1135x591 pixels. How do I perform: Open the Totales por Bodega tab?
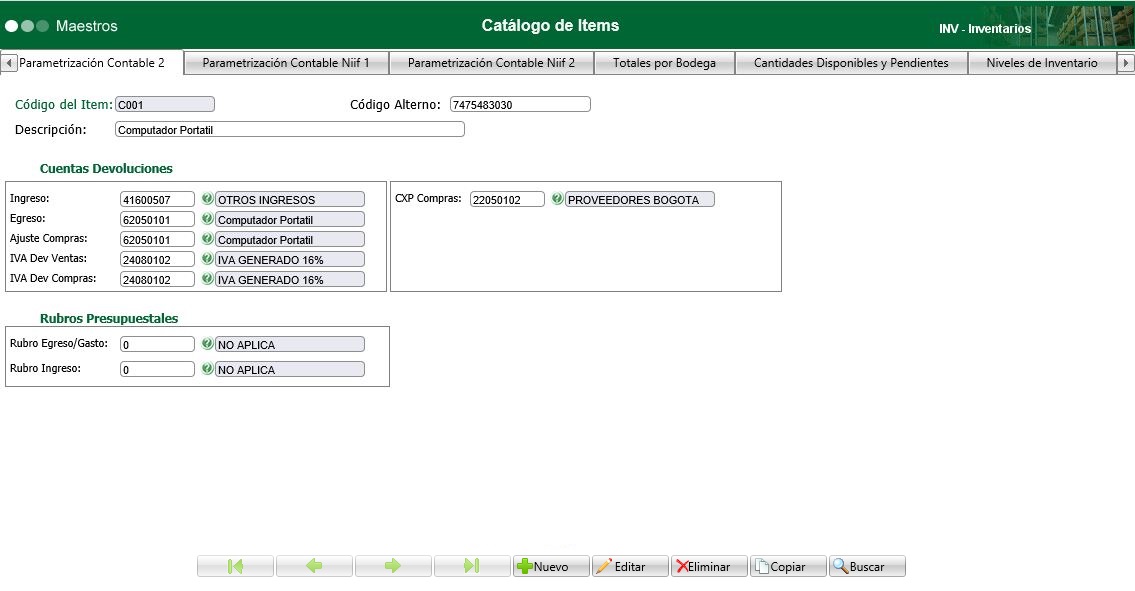pyautogui.click(x=664, y=63)
